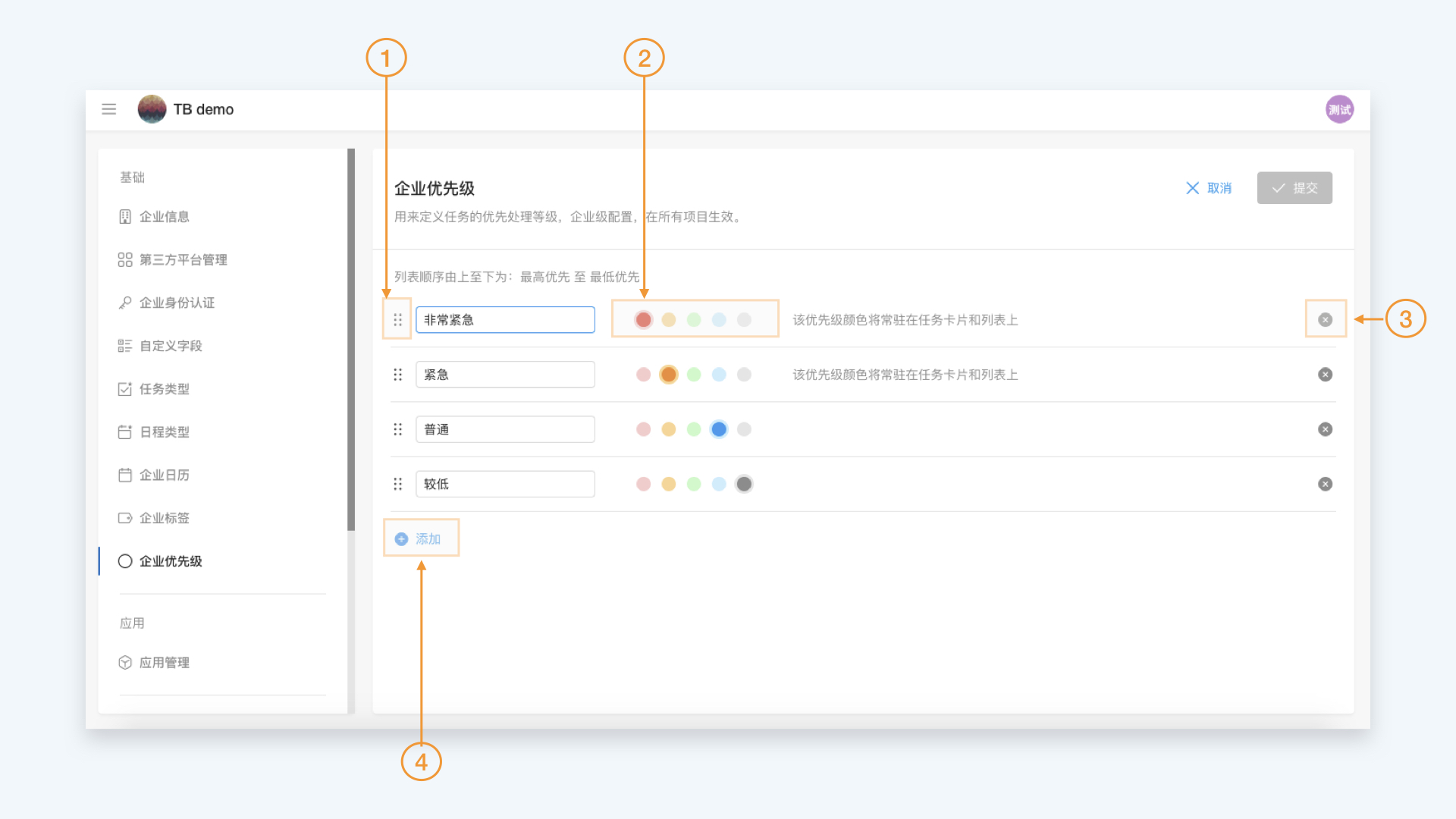Click the 企业信息 building icon

(x=125, y=217)
